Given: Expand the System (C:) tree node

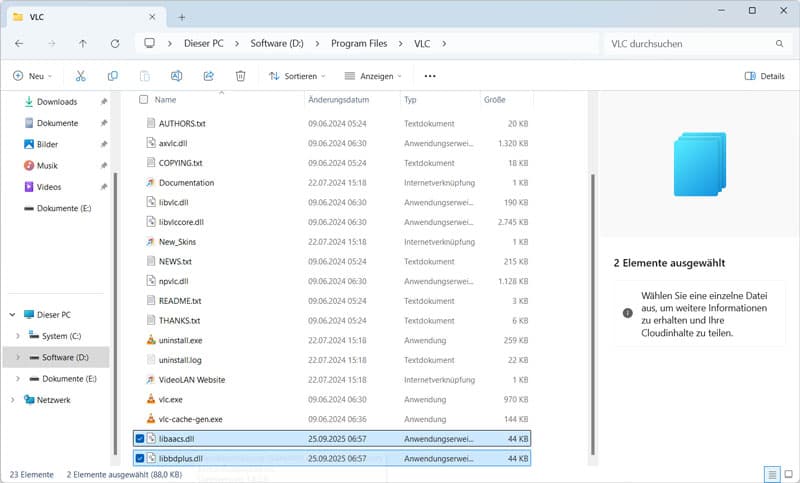Looking at the screenshot, I should click(18, 336).
